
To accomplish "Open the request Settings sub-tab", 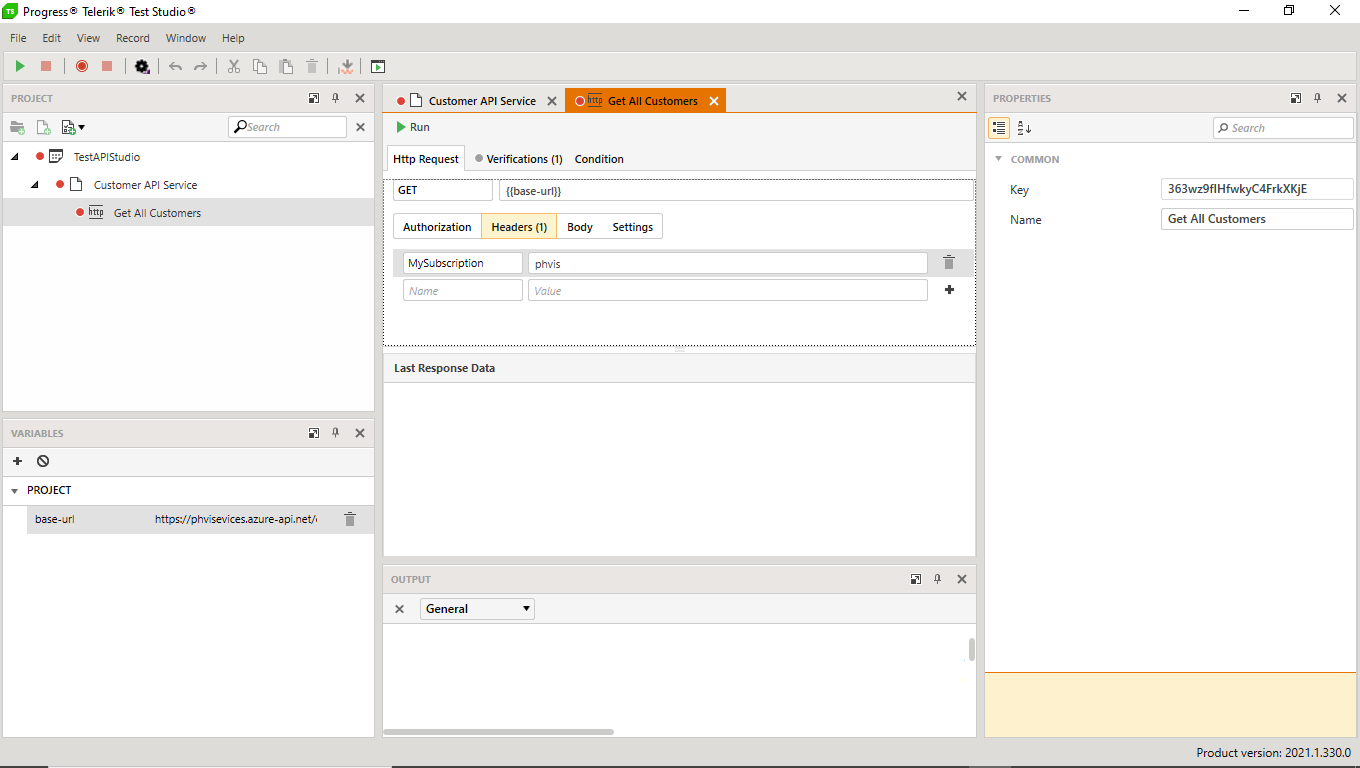I will point(633,227).
